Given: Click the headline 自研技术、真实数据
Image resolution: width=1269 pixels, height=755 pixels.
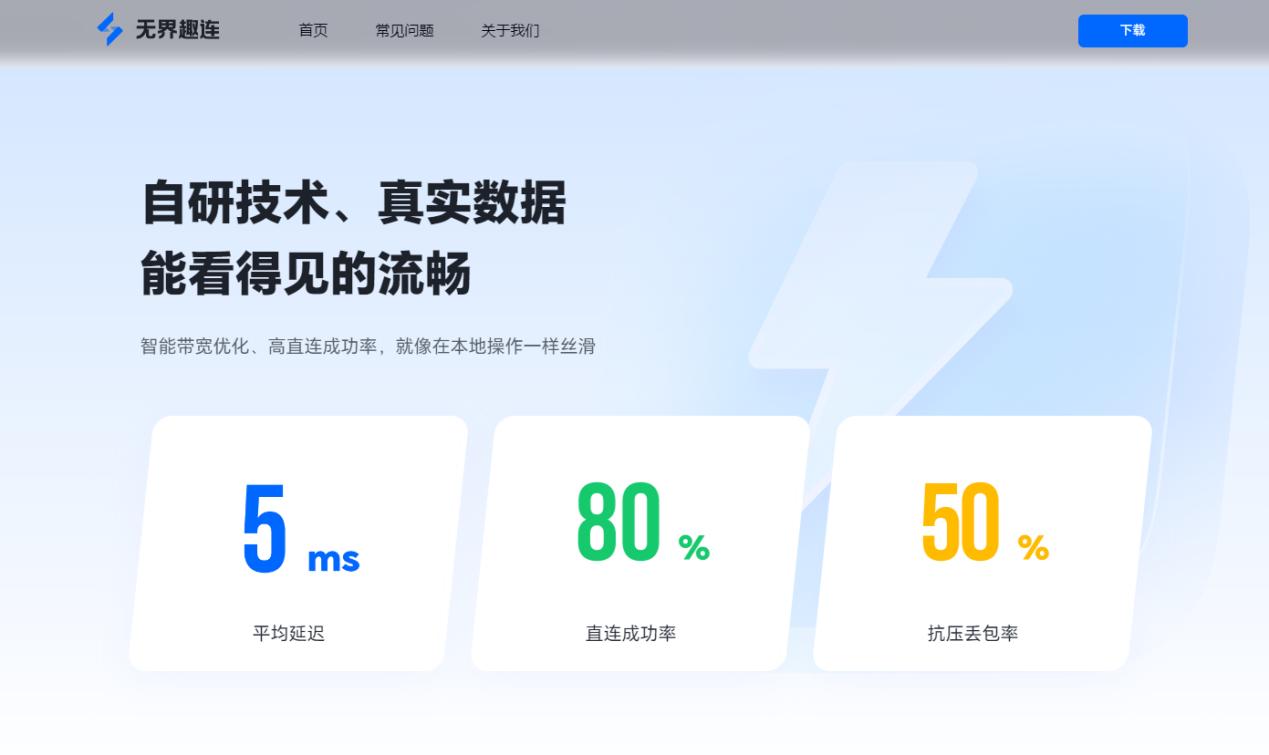Looking at the screenshot, I should (x=352, y=203).
